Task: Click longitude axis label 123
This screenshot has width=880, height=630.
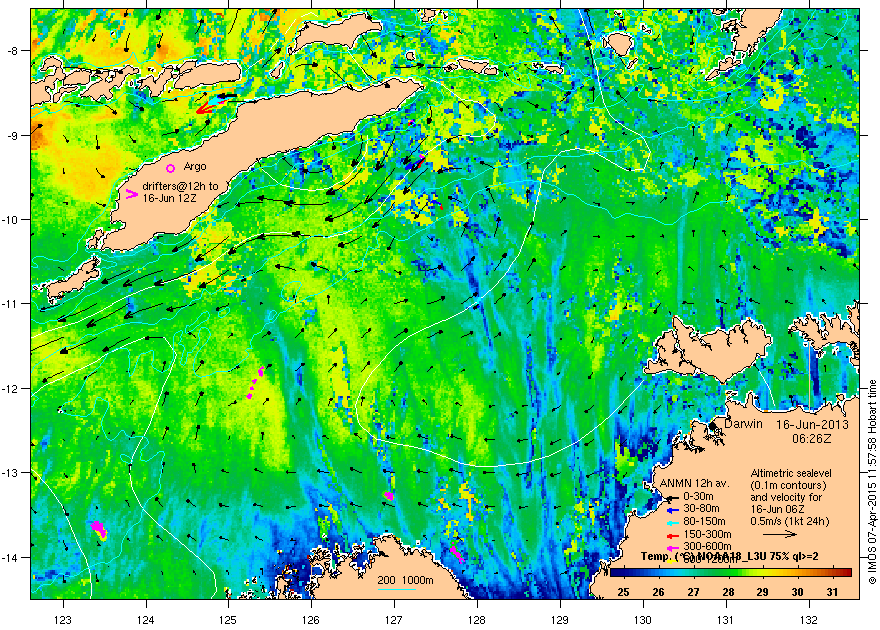Action: [63, 620]
